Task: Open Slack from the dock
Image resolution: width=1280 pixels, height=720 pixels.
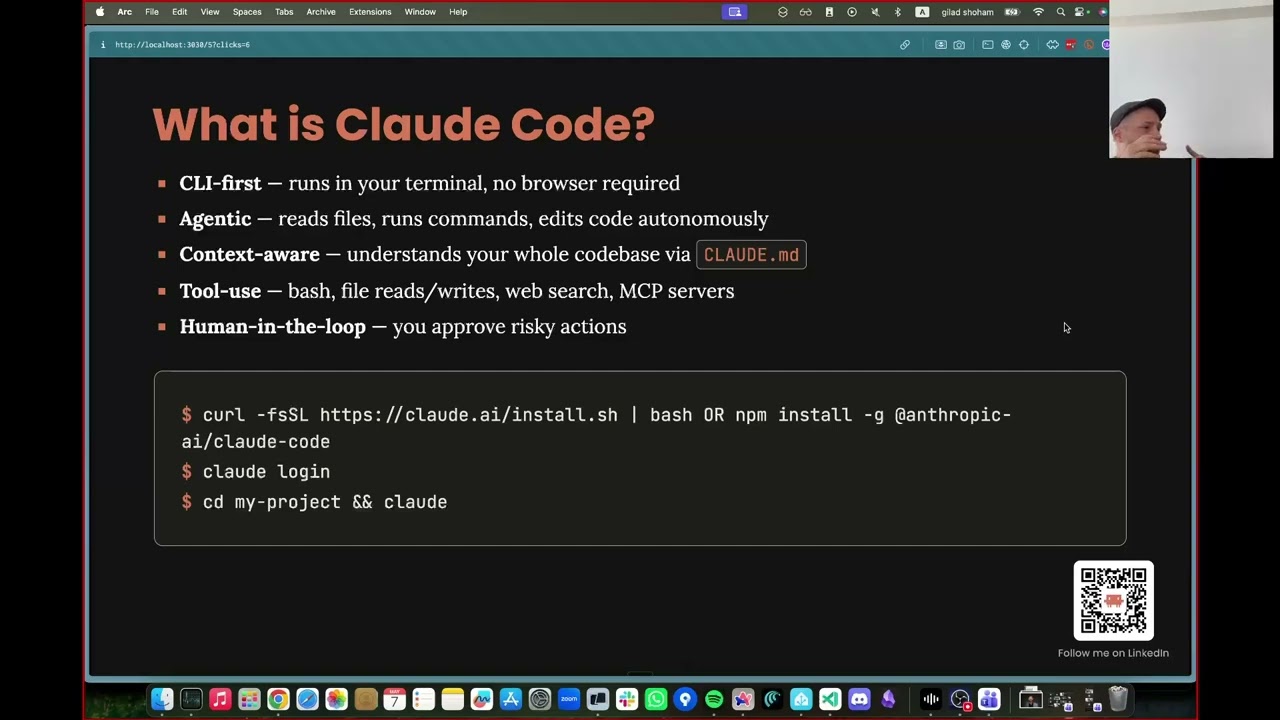Action: 627,699
